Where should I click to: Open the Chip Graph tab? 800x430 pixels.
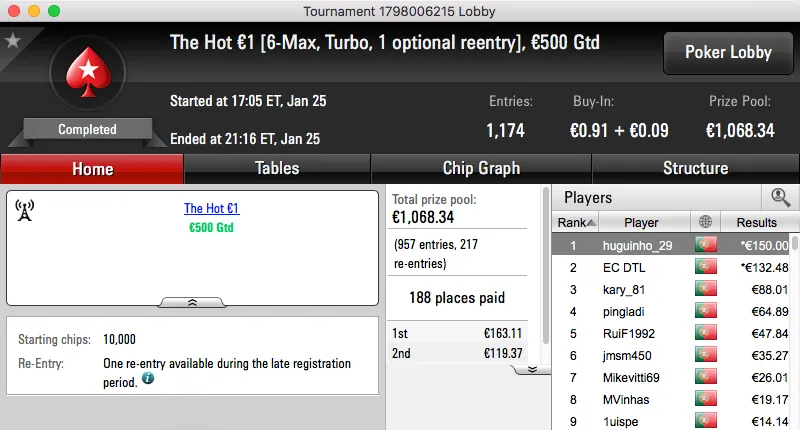point(481,168)
